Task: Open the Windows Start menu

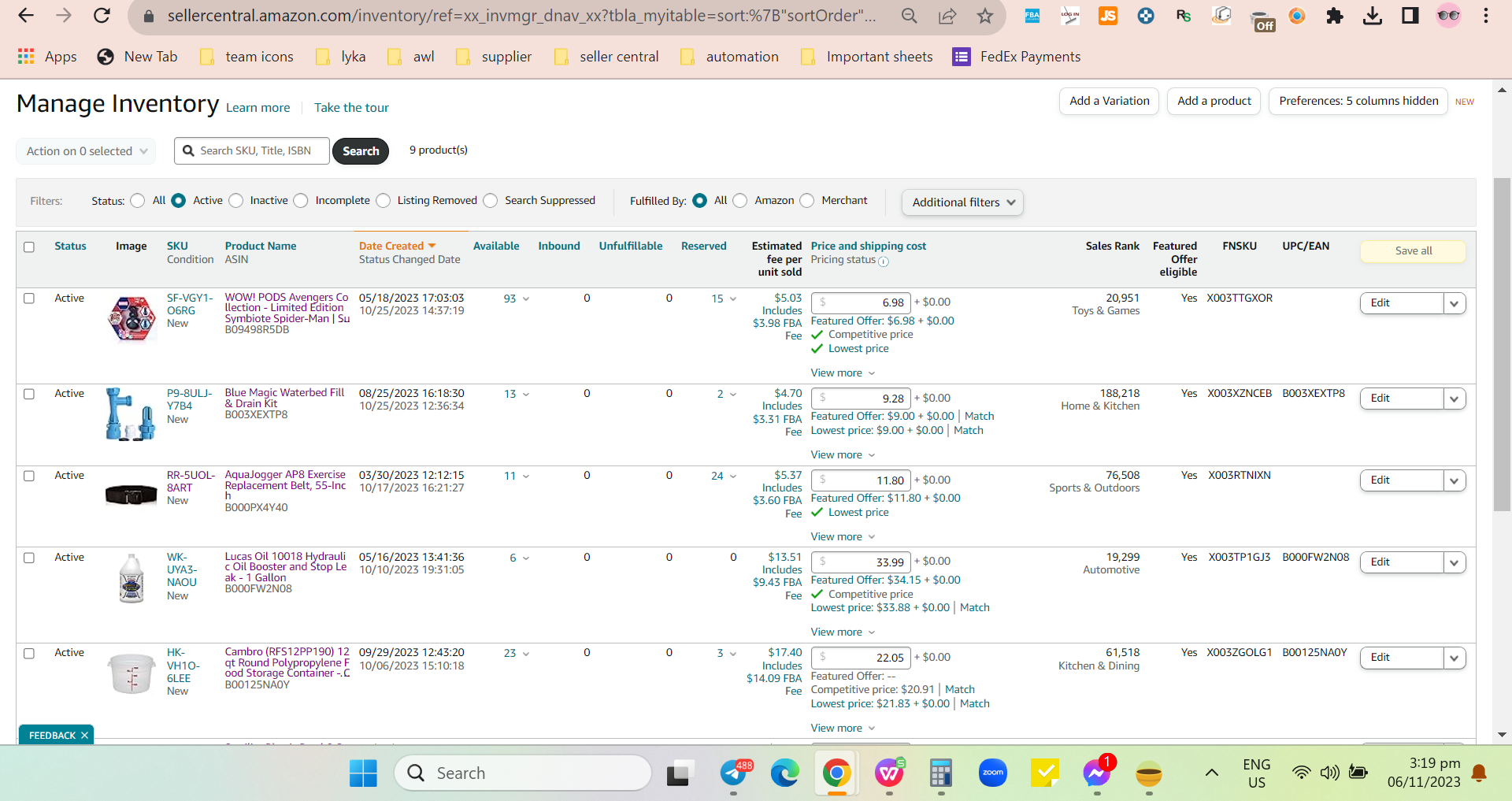Action: 363,773
